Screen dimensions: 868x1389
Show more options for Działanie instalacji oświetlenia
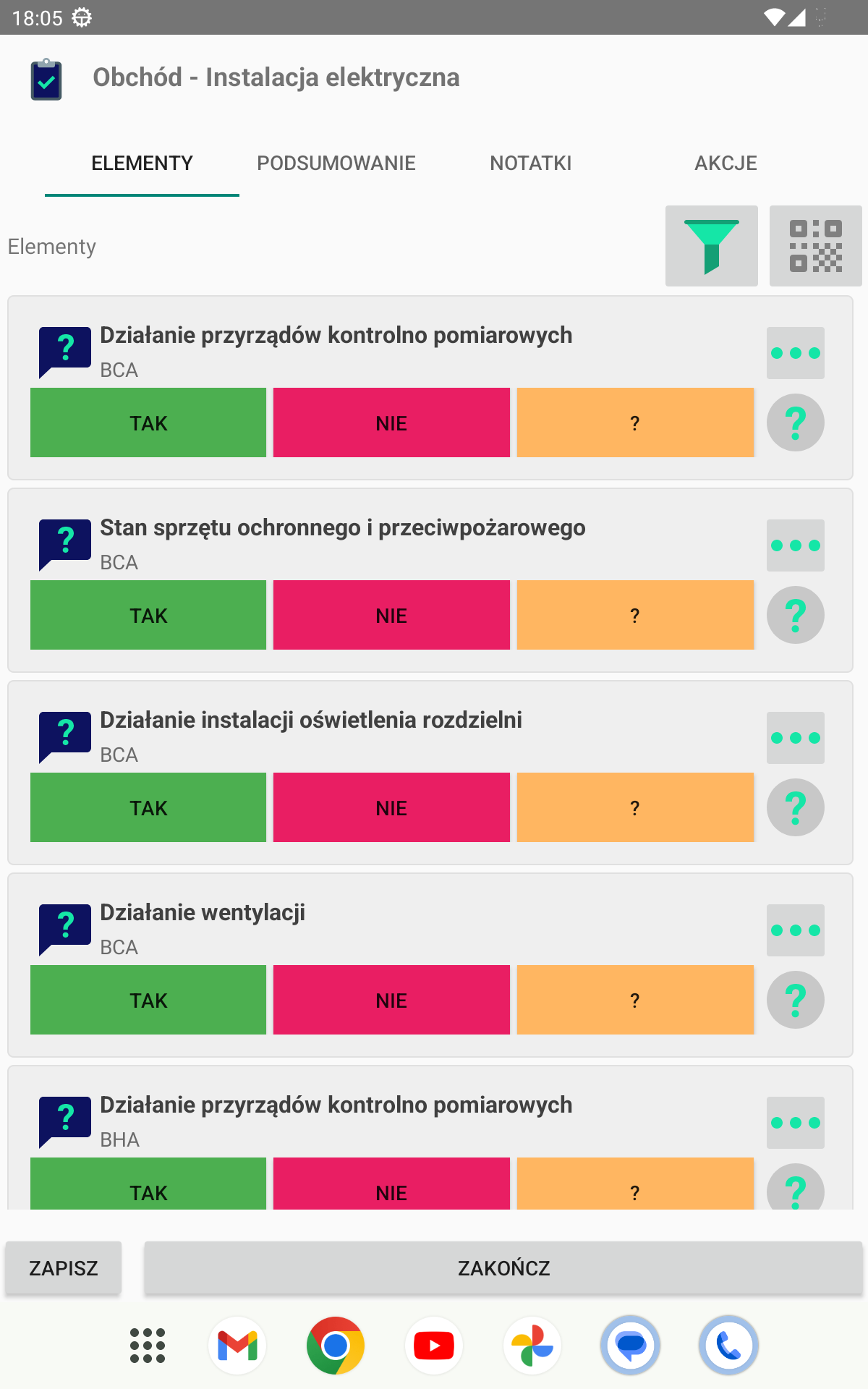click(x=795, y=738)
